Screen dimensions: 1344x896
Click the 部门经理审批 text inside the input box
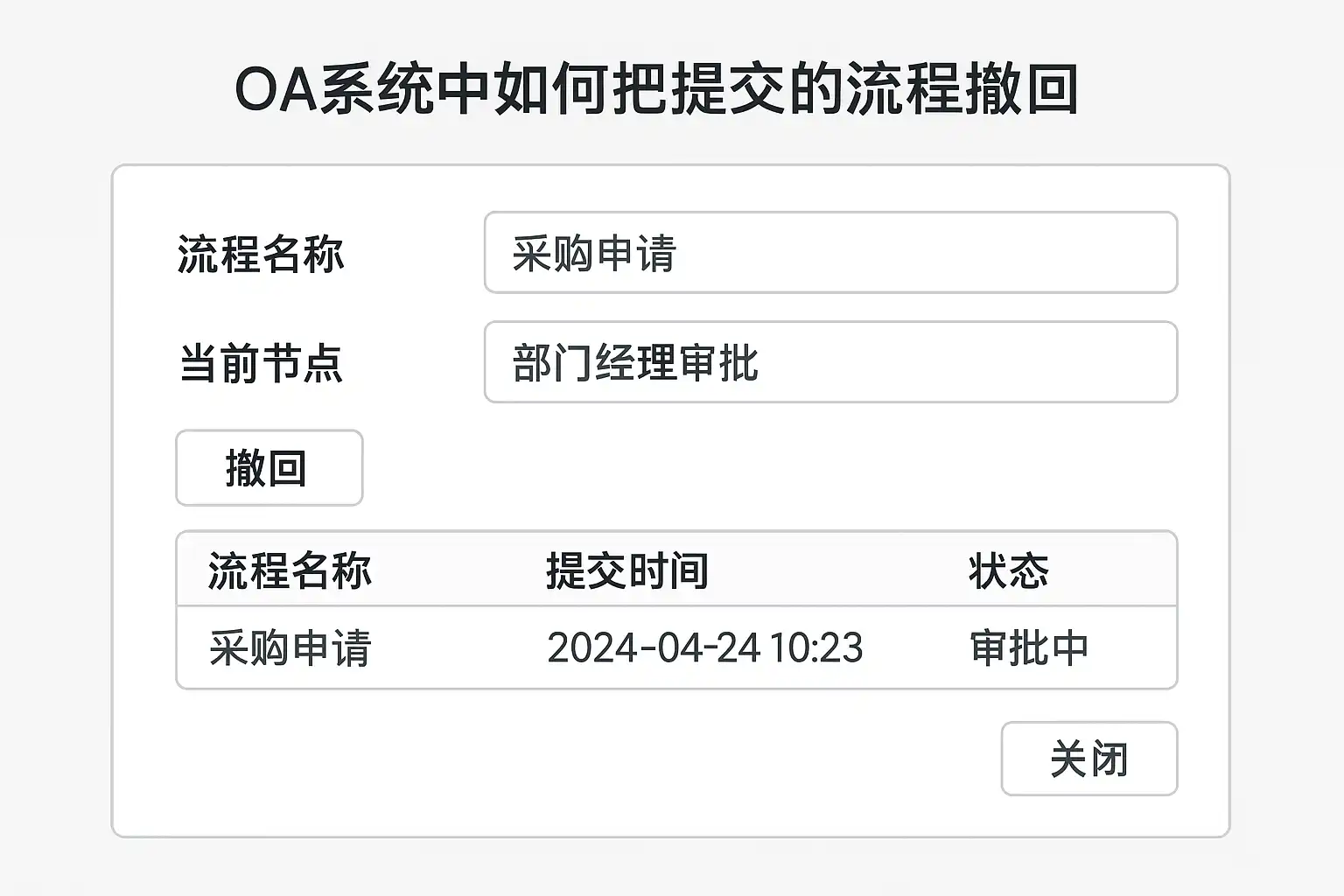pos(635,363)
